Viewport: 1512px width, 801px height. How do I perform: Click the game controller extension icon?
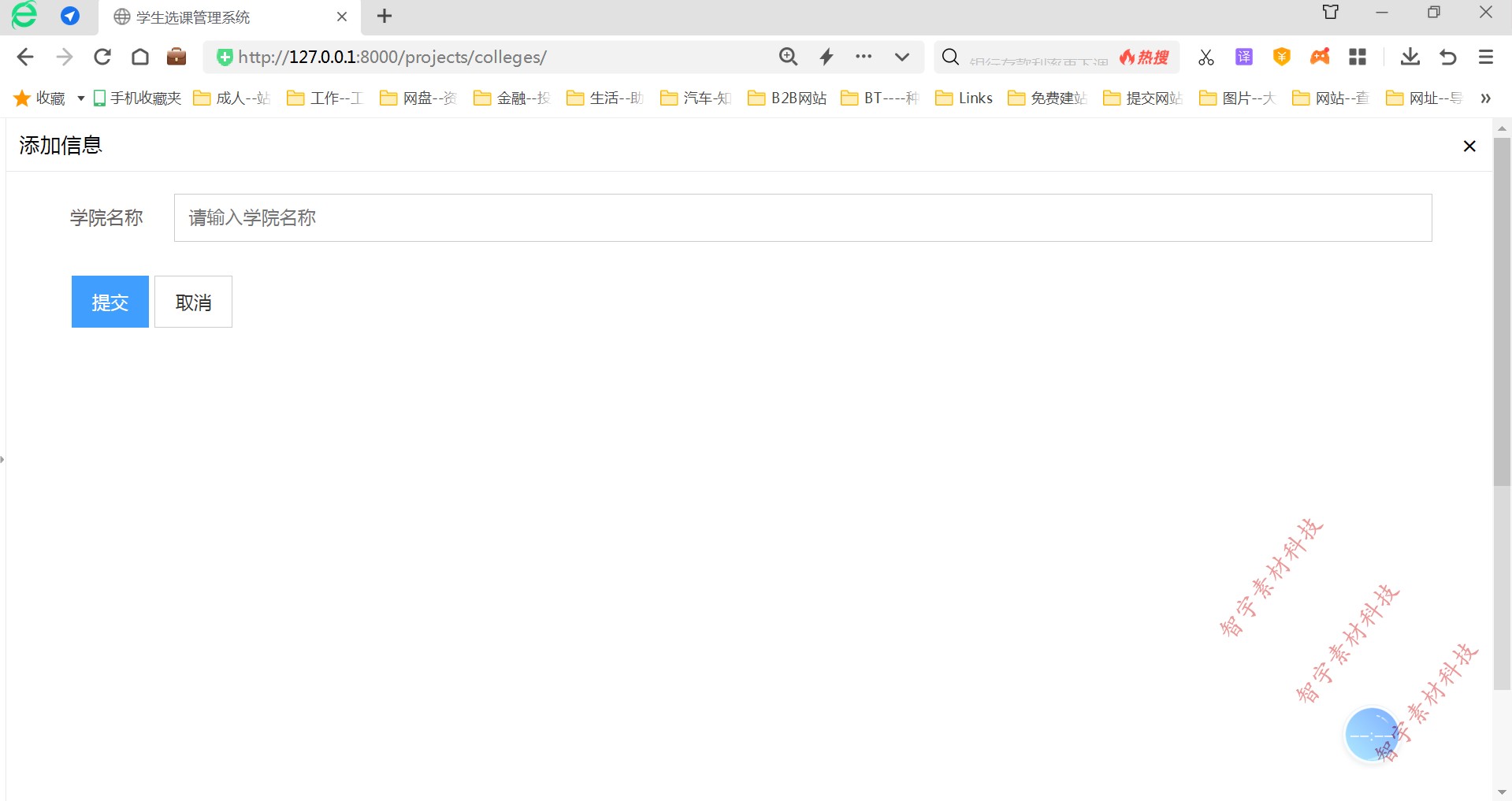point(1320,57)
